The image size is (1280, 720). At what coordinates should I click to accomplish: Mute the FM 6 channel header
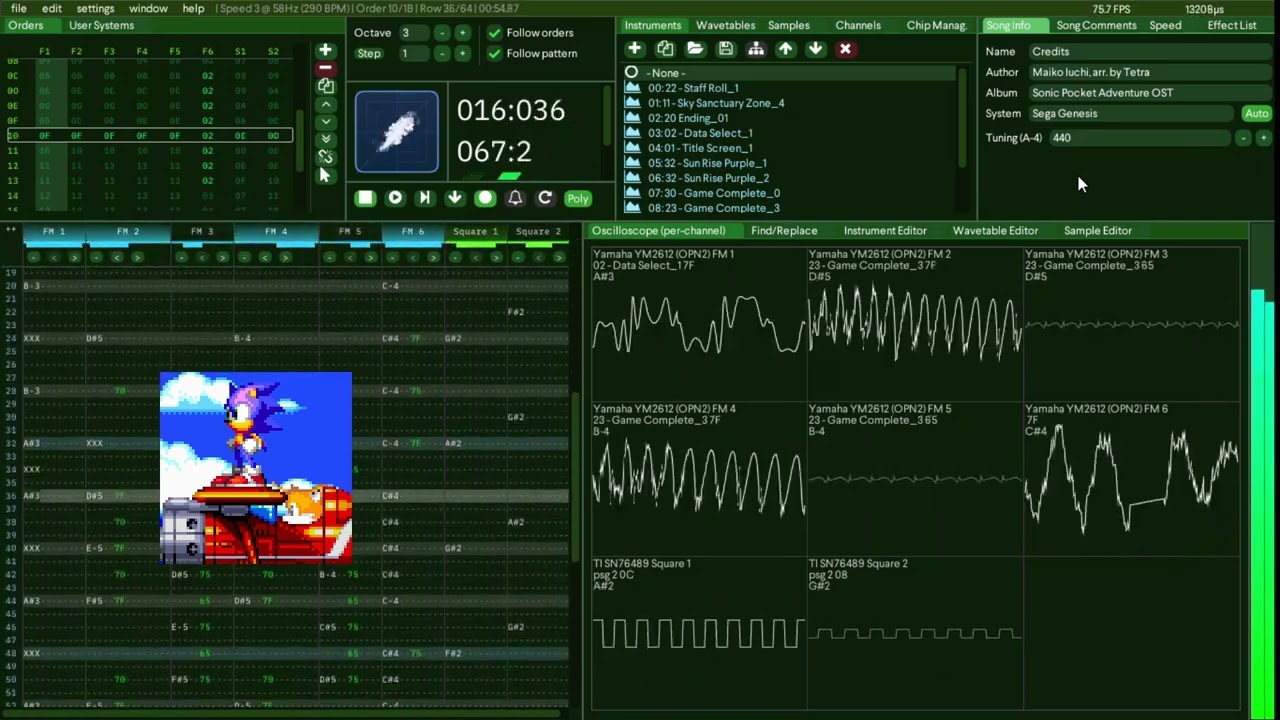(413, 232)
